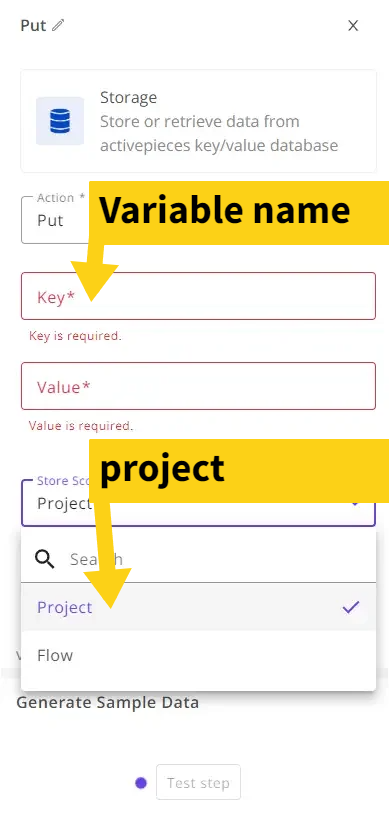The width and height of the screenshot is (389, 839).
Task: Click the magnifier icon in dropdown search
Action: [45, 559]
